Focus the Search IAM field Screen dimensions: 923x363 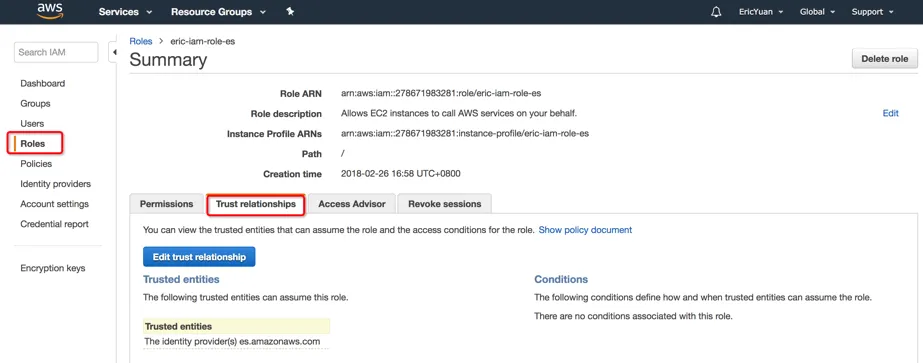[56, 52]
